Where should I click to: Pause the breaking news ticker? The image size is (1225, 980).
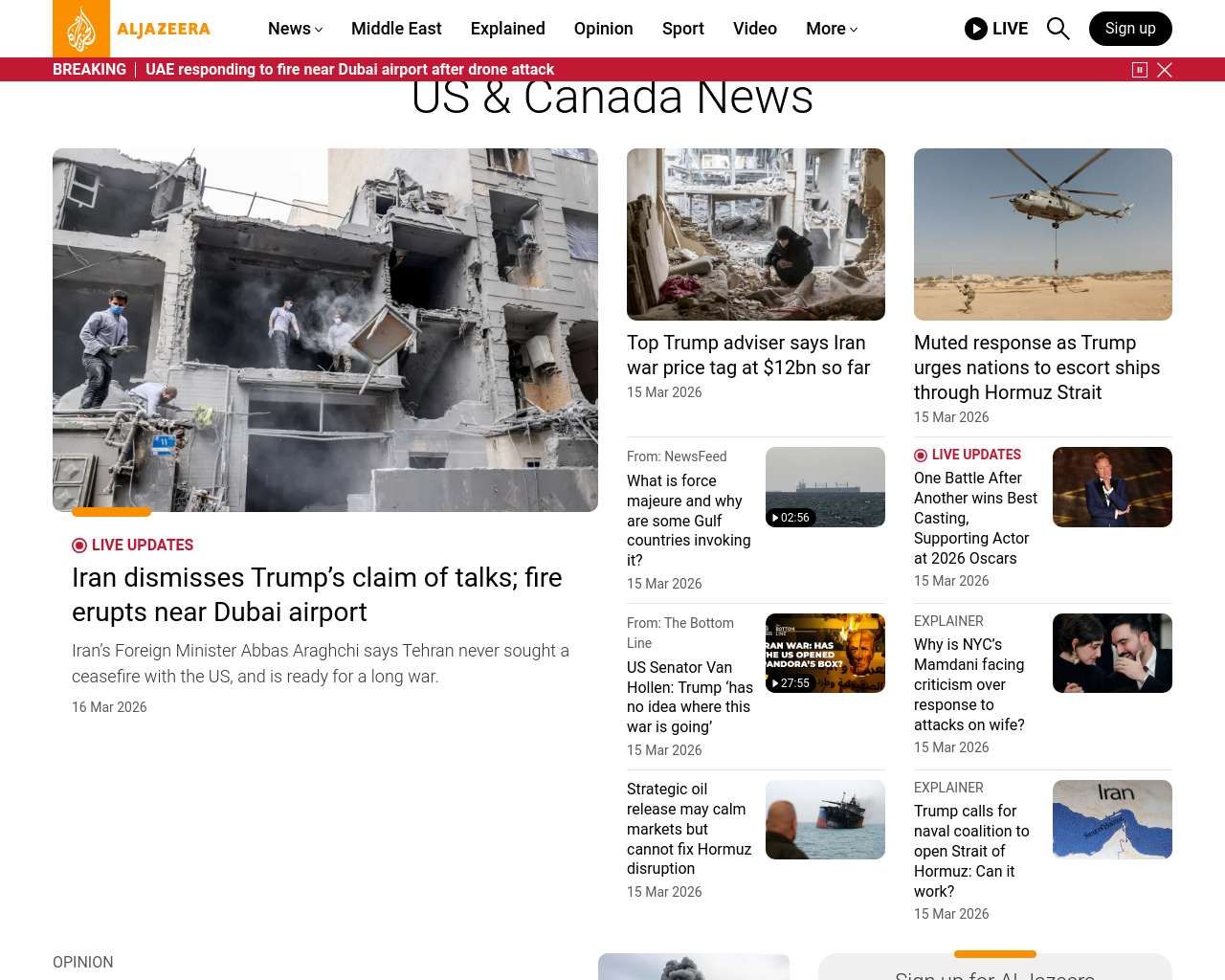tap(1140, 70)
